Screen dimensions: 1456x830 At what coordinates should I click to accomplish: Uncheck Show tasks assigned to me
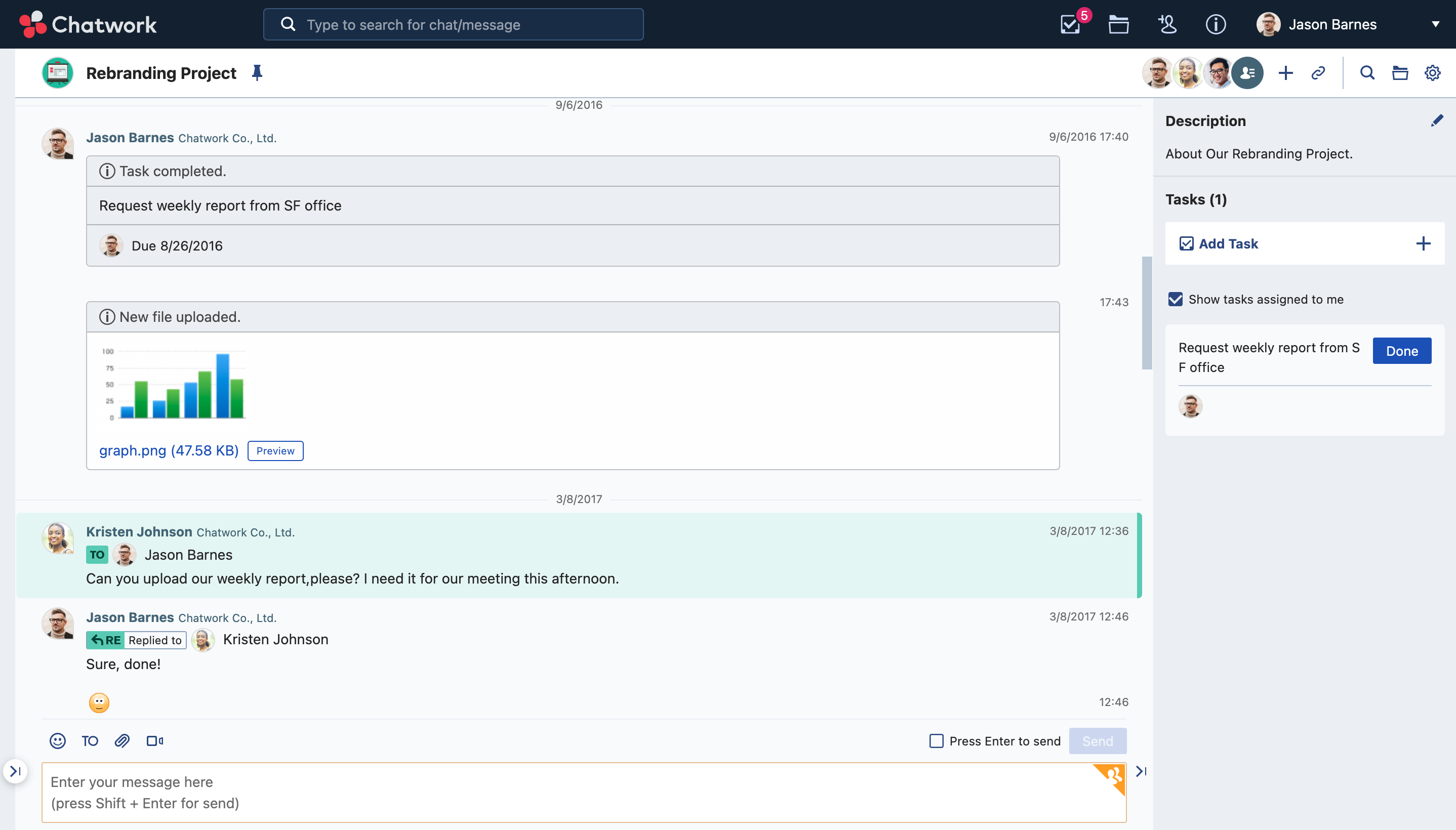pos(1175,299)
